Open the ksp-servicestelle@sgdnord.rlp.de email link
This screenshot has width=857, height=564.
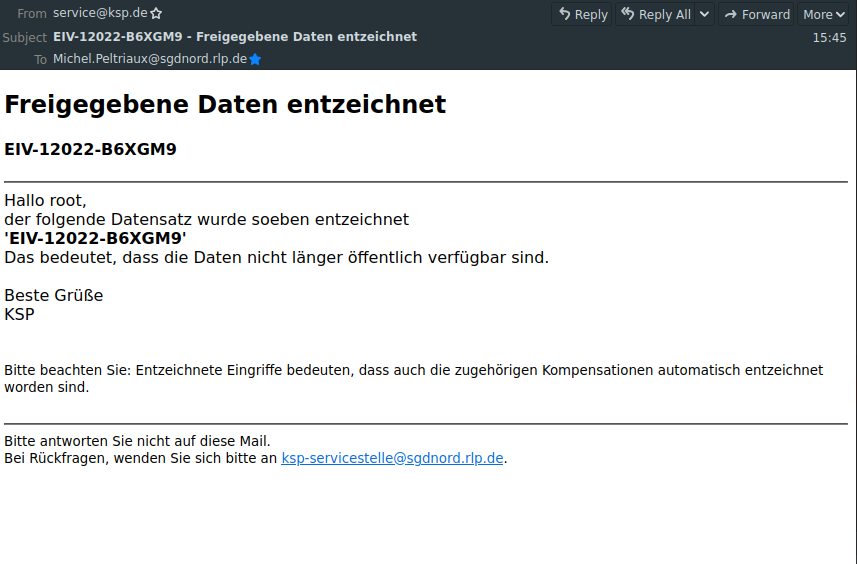click(392, 459)
